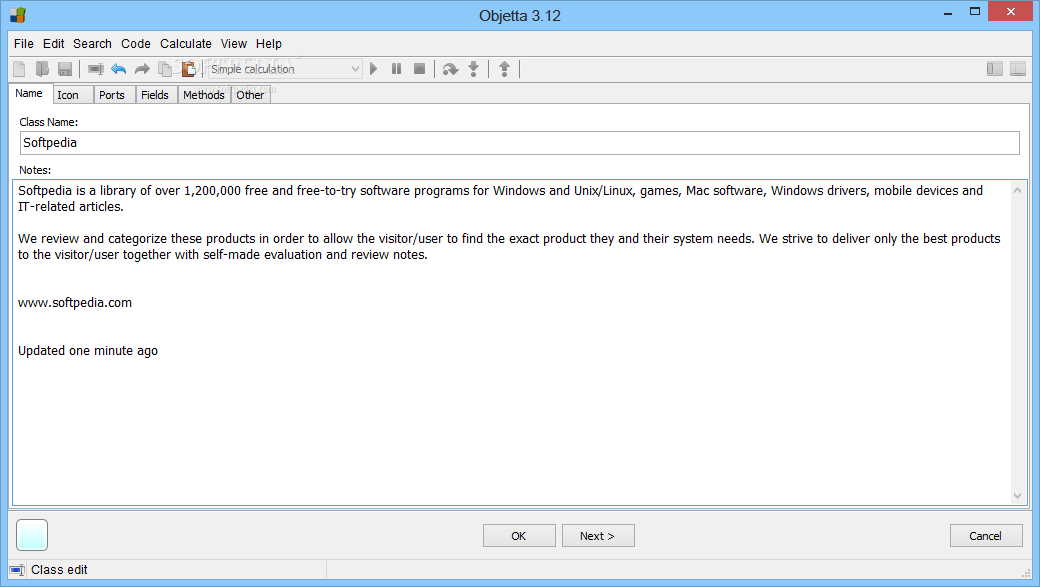The image size is (1040, 587).
Task: Click the Next > button
Action: pos(598,536)
